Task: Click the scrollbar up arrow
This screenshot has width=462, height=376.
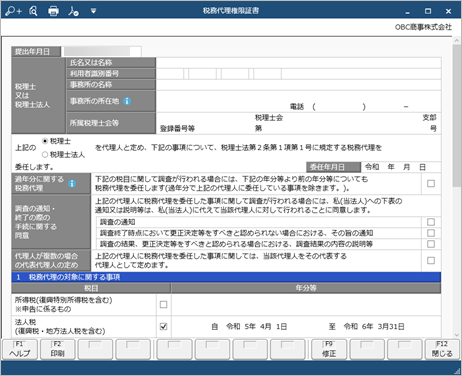Action: pos(457,40)
